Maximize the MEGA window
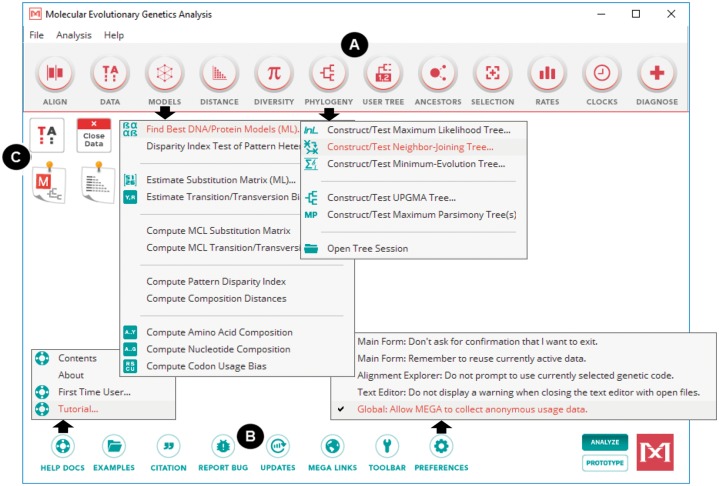This screenshot has height=486, width=719. pyautogui.click(x=636, y=14)
